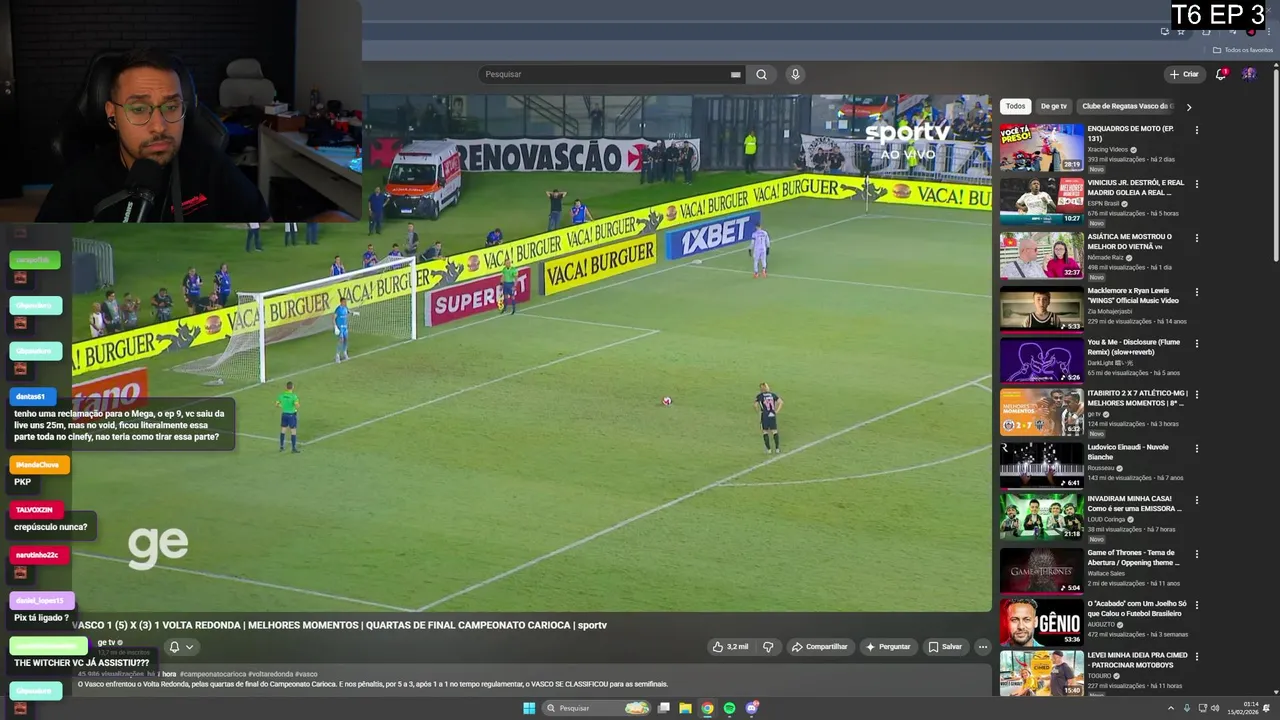Open Ludovico Einaudi - Nuvole Bianche video

pyautogui.click(x=1042, y=465)
